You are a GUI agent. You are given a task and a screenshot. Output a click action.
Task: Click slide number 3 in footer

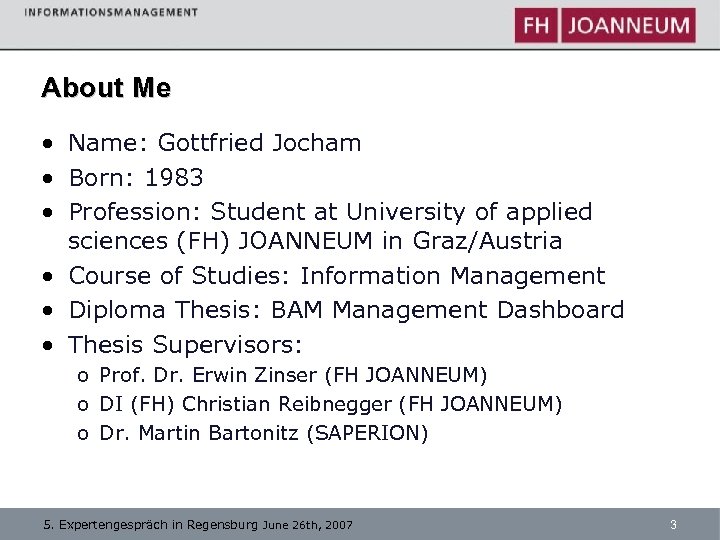point(673,524)
